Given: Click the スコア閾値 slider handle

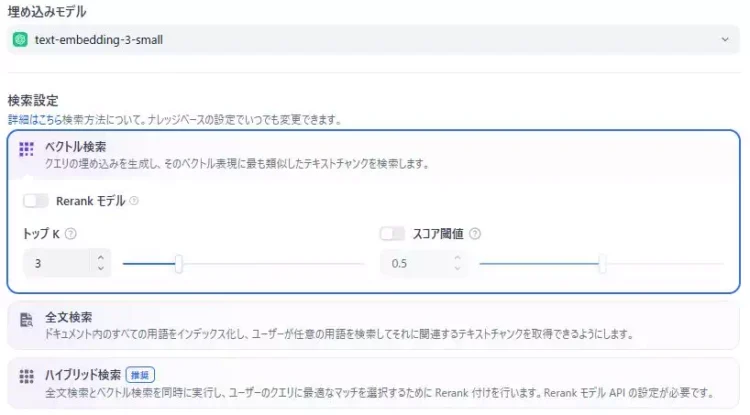Looking at the screenshot, I should point(602,263).
